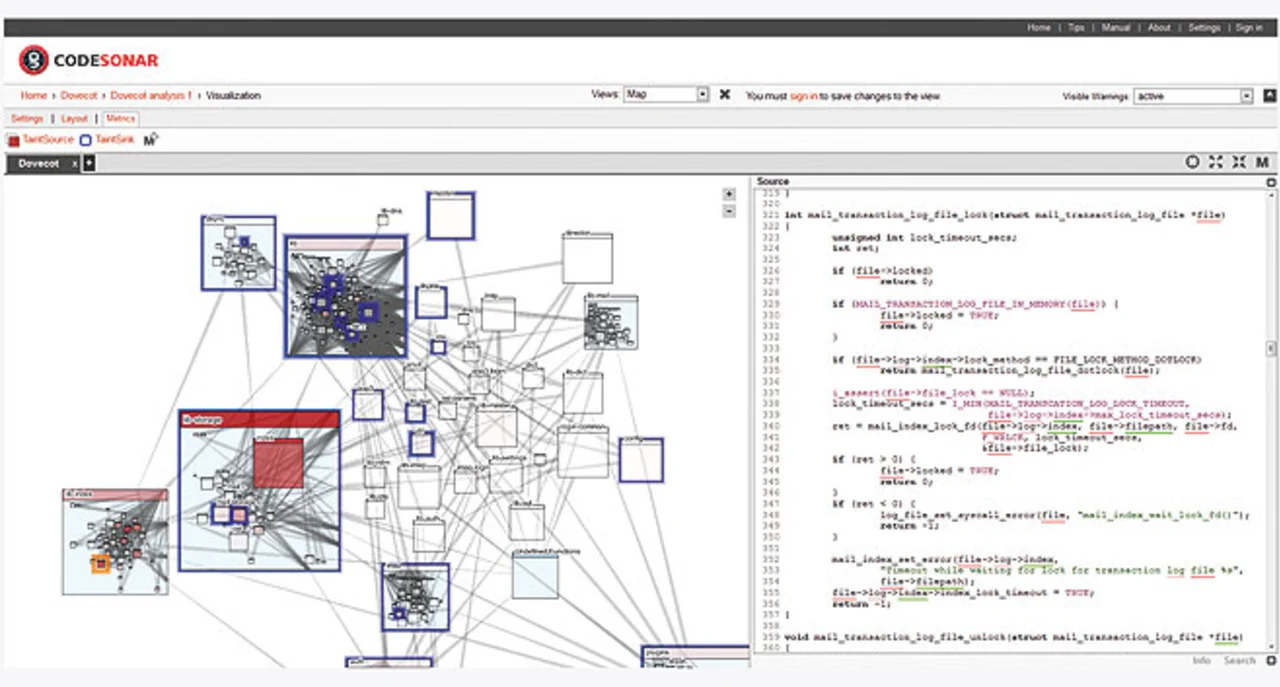Click the Views dropdown arrow
Image resolution: width=1280 pixels, height=687 pixels.
(x=702, y=94)
